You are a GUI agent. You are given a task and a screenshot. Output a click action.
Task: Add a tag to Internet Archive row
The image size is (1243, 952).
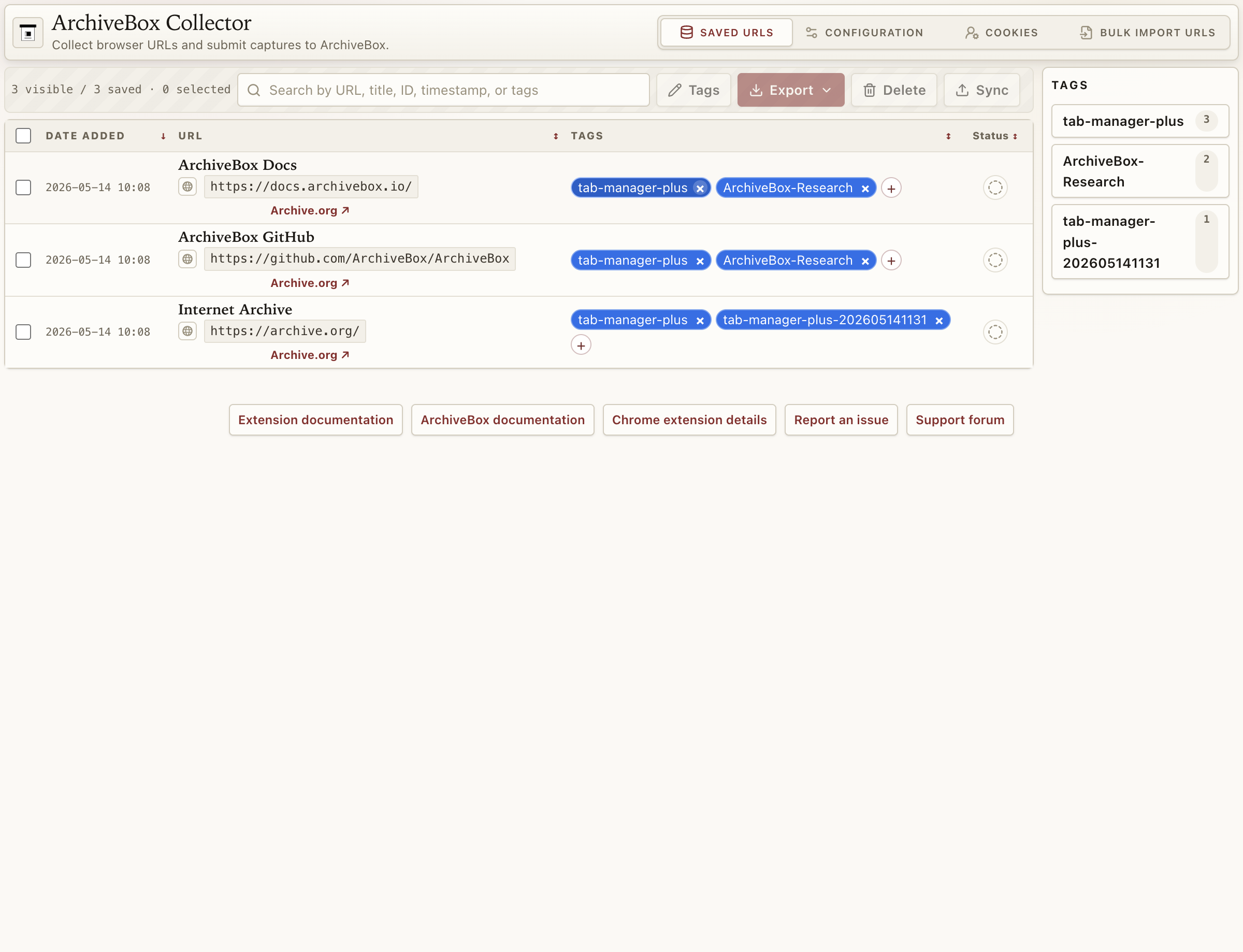tap(581, 345)
